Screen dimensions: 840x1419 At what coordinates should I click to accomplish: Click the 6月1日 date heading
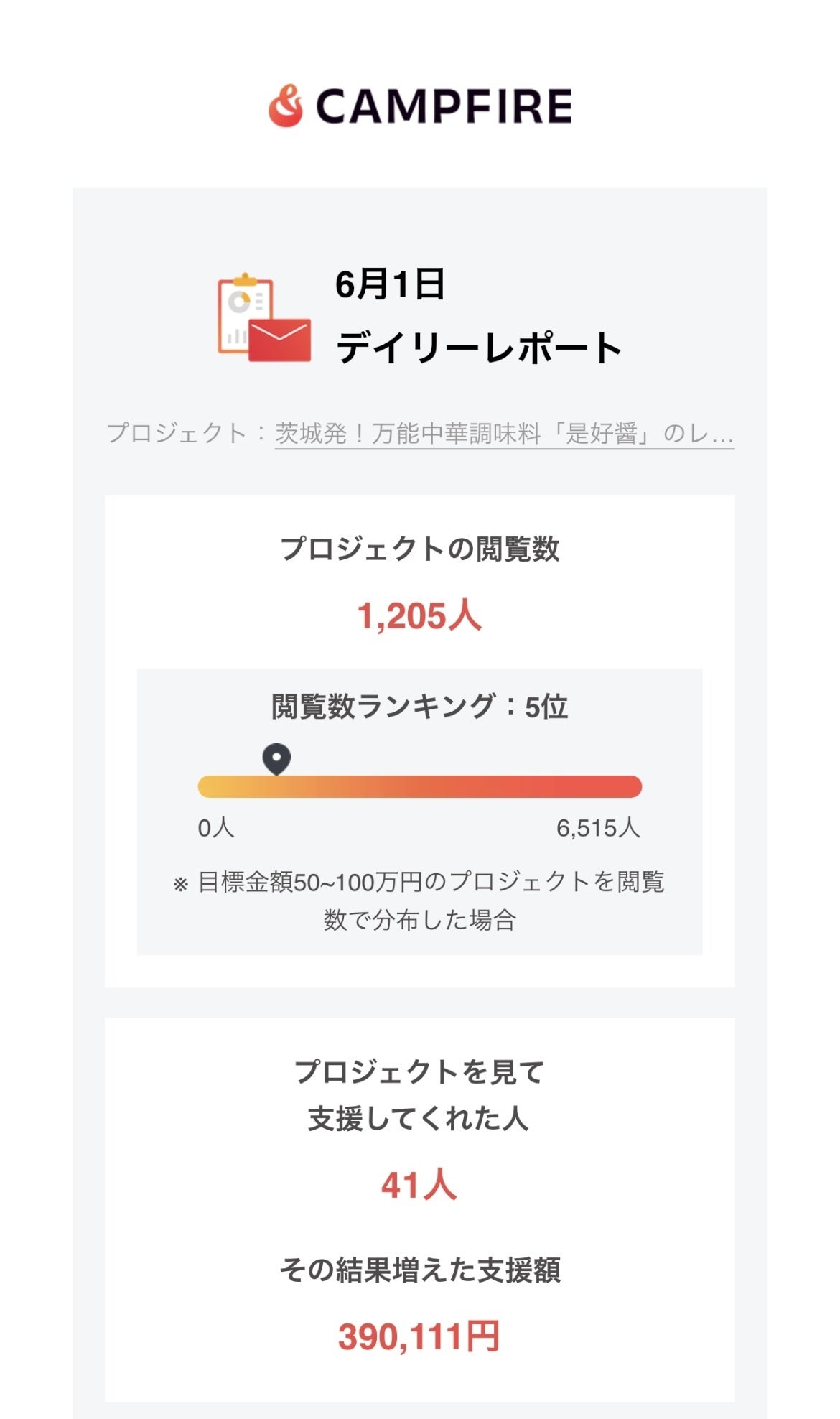390,284
